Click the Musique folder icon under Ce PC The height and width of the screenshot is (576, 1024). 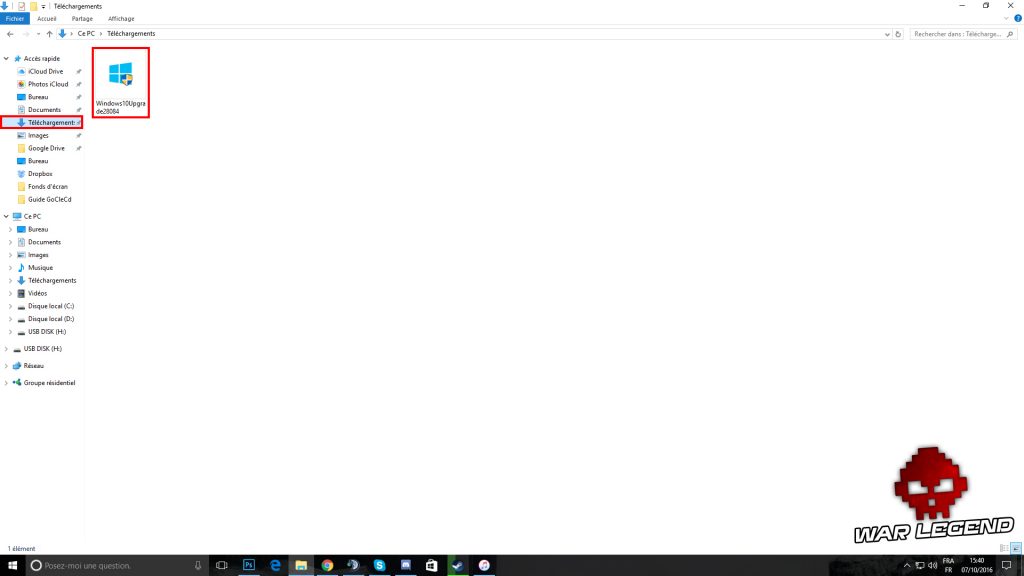pyautogui.click(x=21, y=268)
